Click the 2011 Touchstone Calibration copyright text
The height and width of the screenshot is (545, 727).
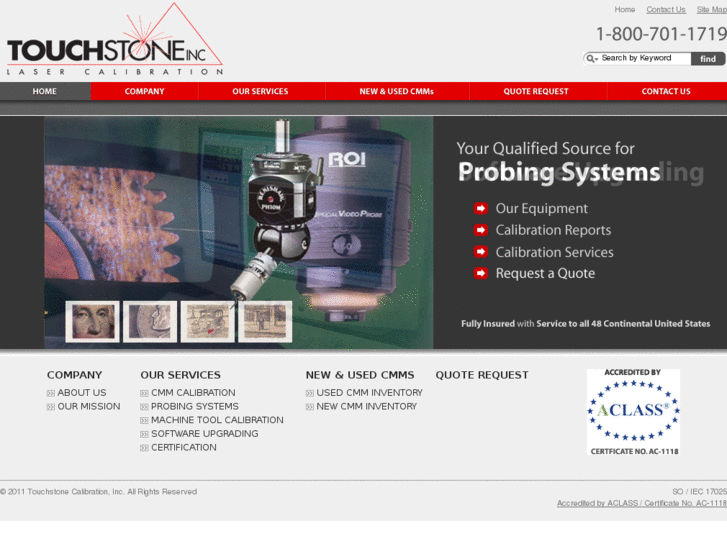tap(98, 492)
